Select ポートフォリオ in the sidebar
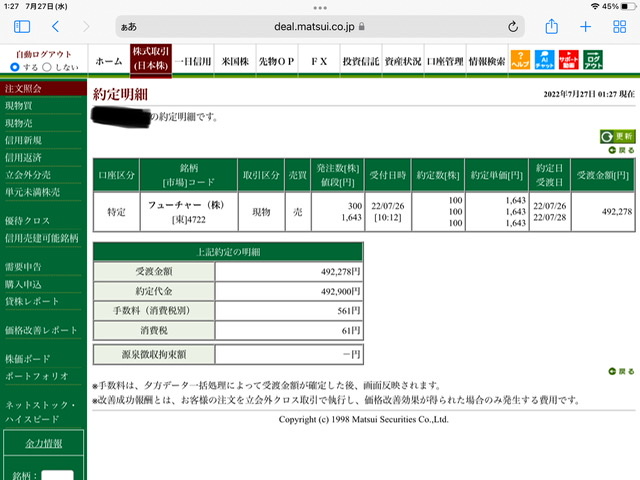This screenshot has width=640, height=480. 36,376
